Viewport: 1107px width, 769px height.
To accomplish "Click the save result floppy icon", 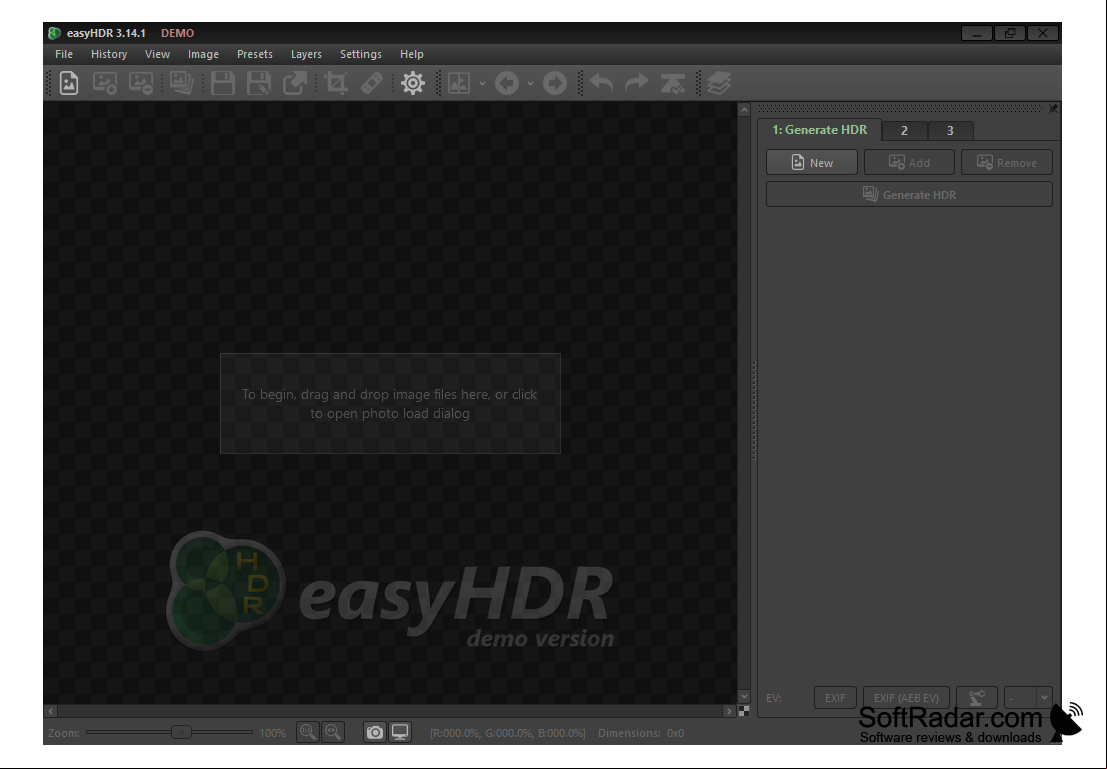I will pos(223,83).
